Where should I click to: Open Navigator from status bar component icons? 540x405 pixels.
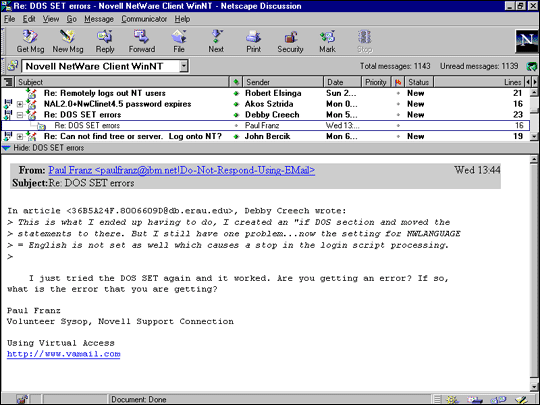tap(452, 400)
